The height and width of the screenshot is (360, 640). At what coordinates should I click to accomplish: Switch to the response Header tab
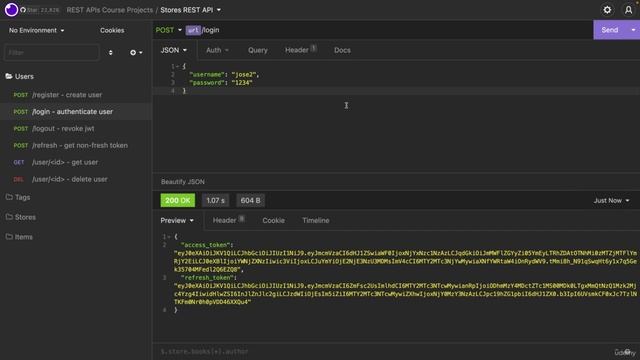pos(229,220)
